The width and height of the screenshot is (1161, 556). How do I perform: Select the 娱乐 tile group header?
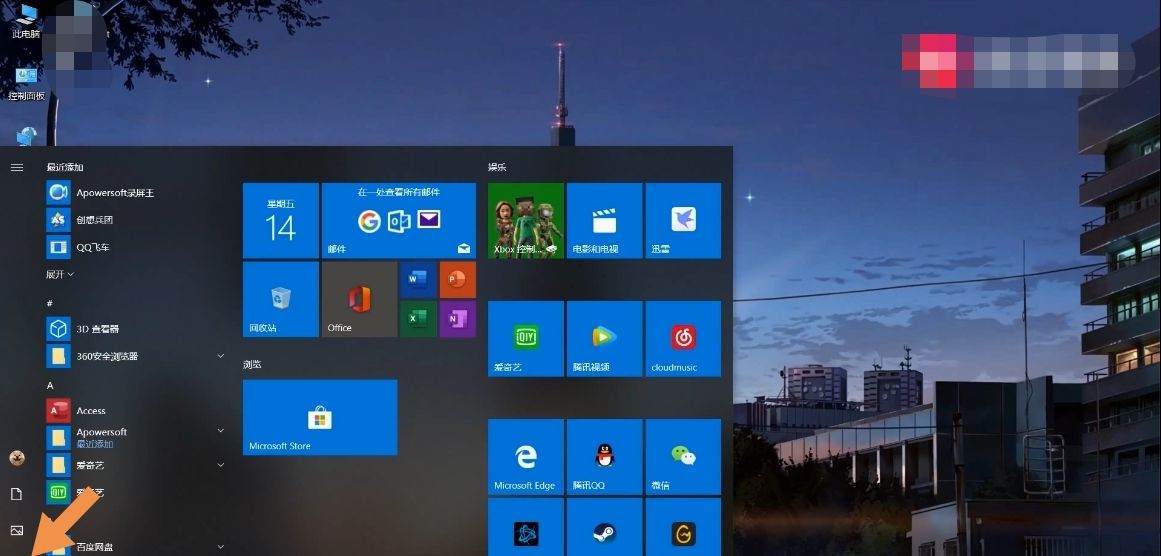click(x=498, y=167)
